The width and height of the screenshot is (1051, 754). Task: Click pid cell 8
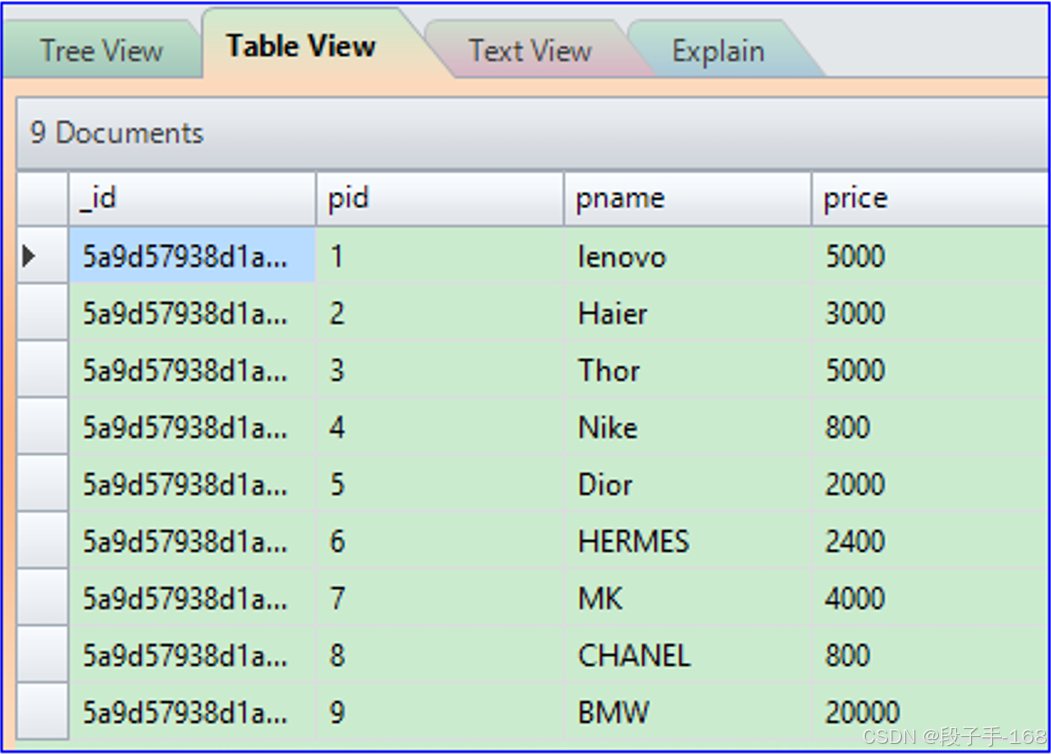pos(440,654)
